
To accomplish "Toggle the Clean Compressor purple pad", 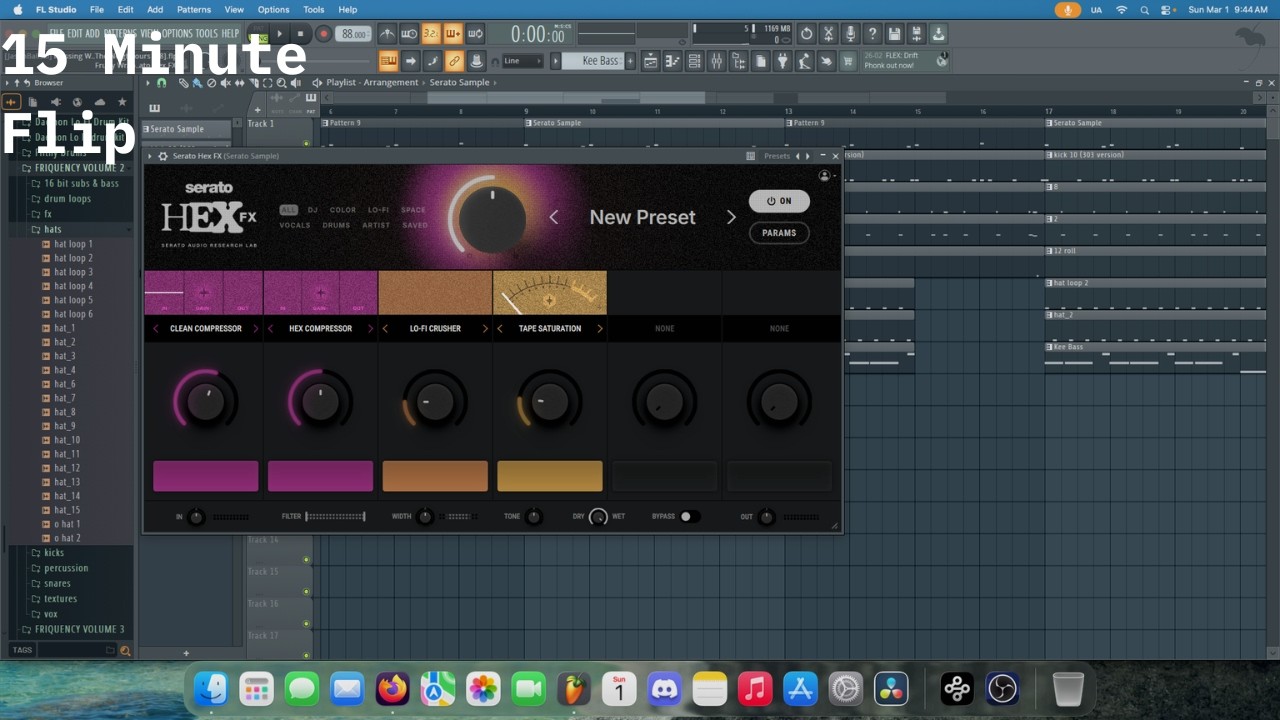I will (205, 476).
